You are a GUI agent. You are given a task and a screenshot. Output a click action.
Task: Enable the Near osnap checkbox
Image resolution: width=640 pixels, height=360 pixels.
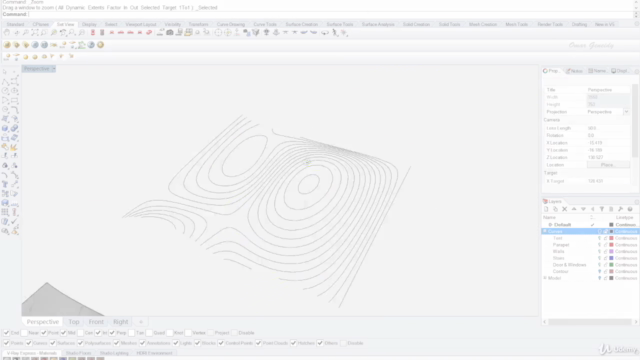(24, 333)
